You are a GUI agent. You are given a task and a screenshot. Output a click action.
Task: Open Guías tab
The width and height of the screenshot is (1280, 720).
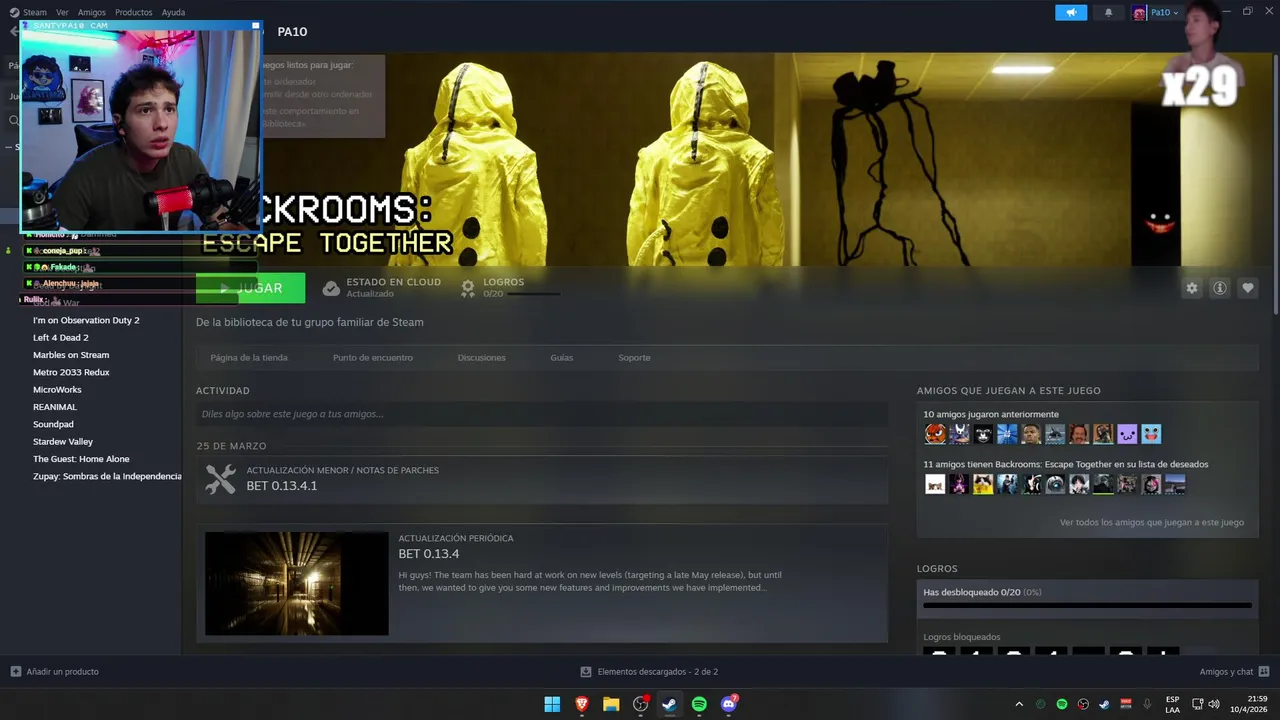[x=562, y=357]
